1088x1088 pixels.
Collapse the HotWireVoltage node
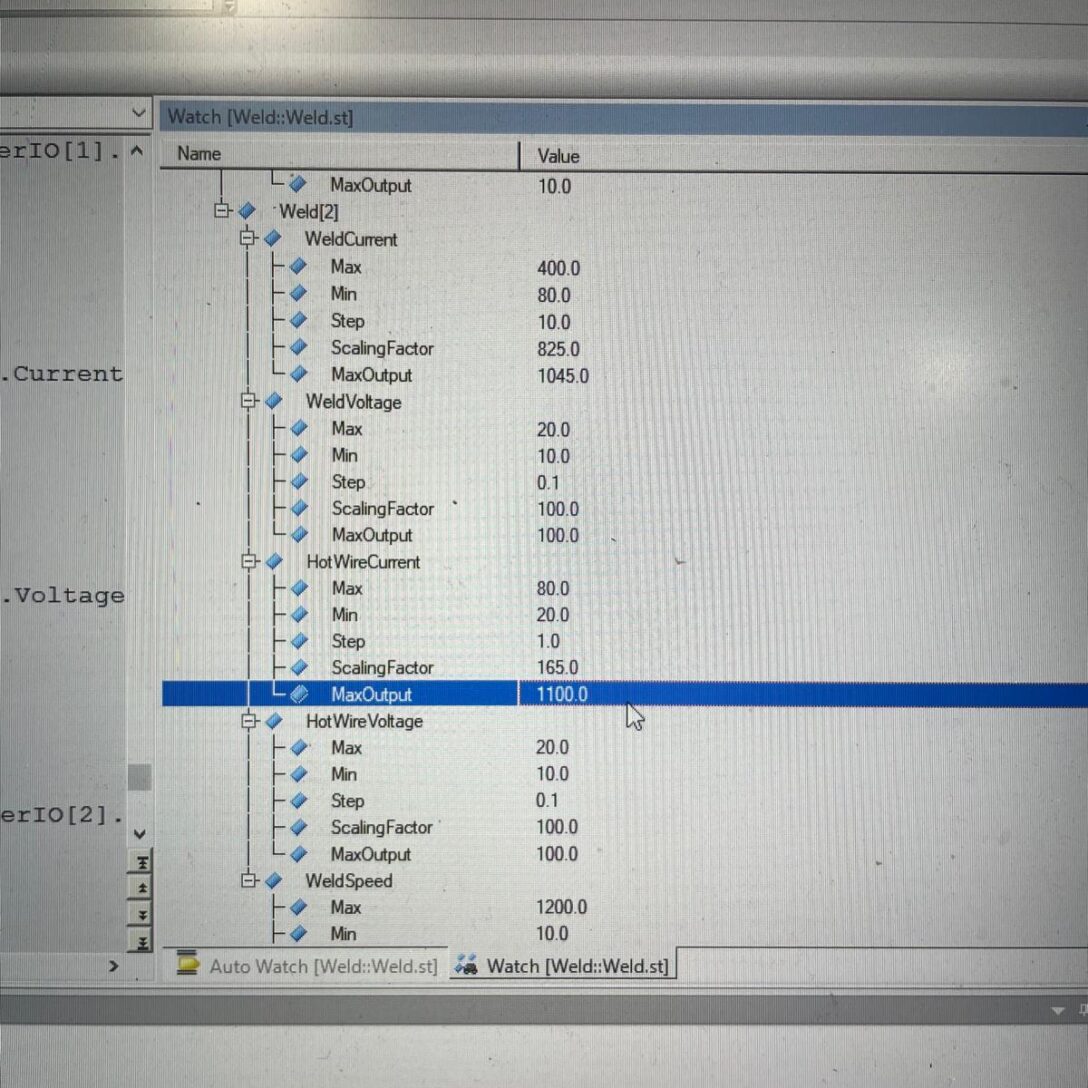click(248, 720)
